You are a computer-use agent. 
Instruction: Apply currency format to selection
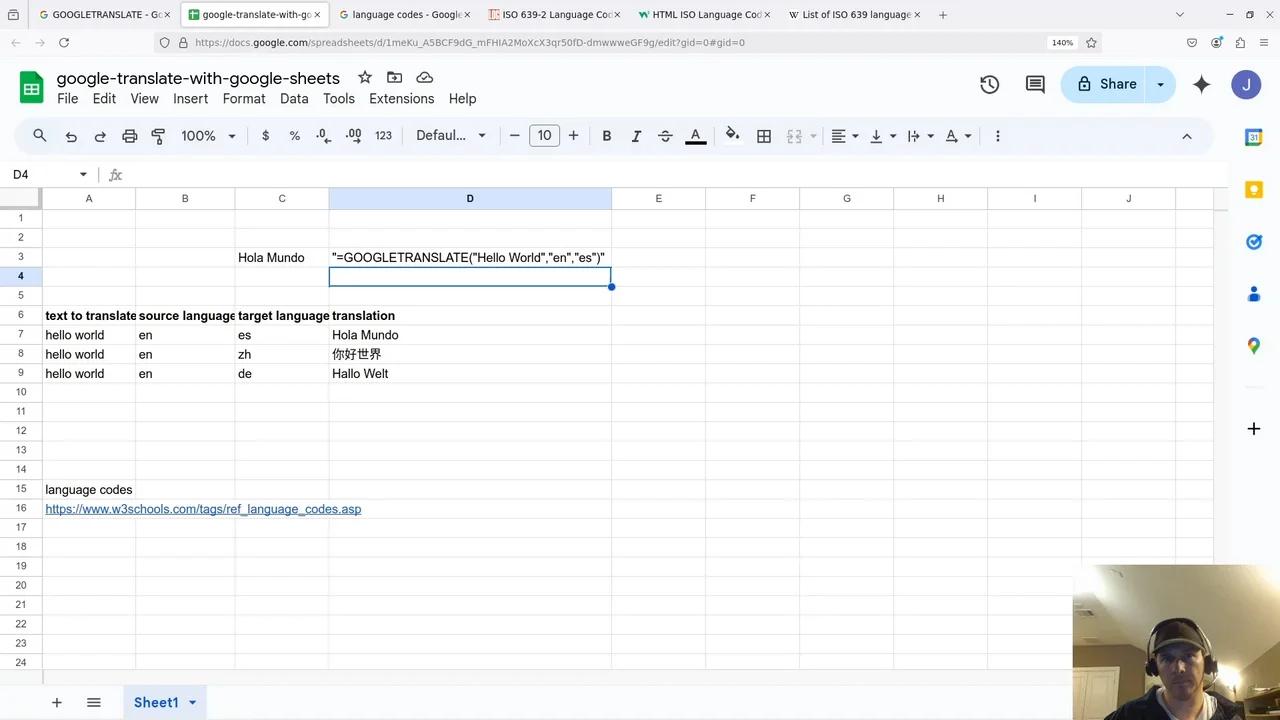click(265, 135)
